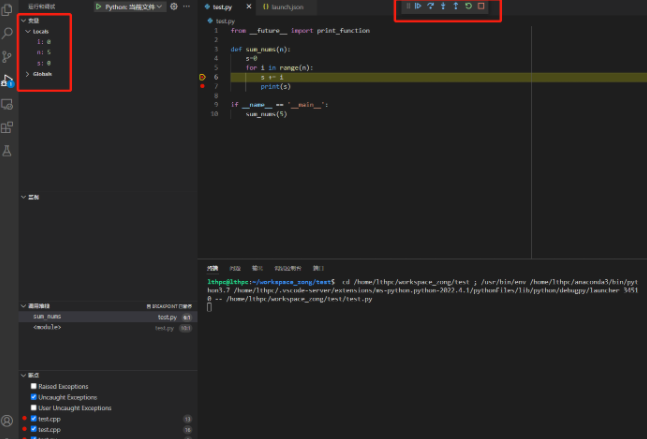Click the Step Out debug icon
647x439 pixels.
[x=456, y=6]
